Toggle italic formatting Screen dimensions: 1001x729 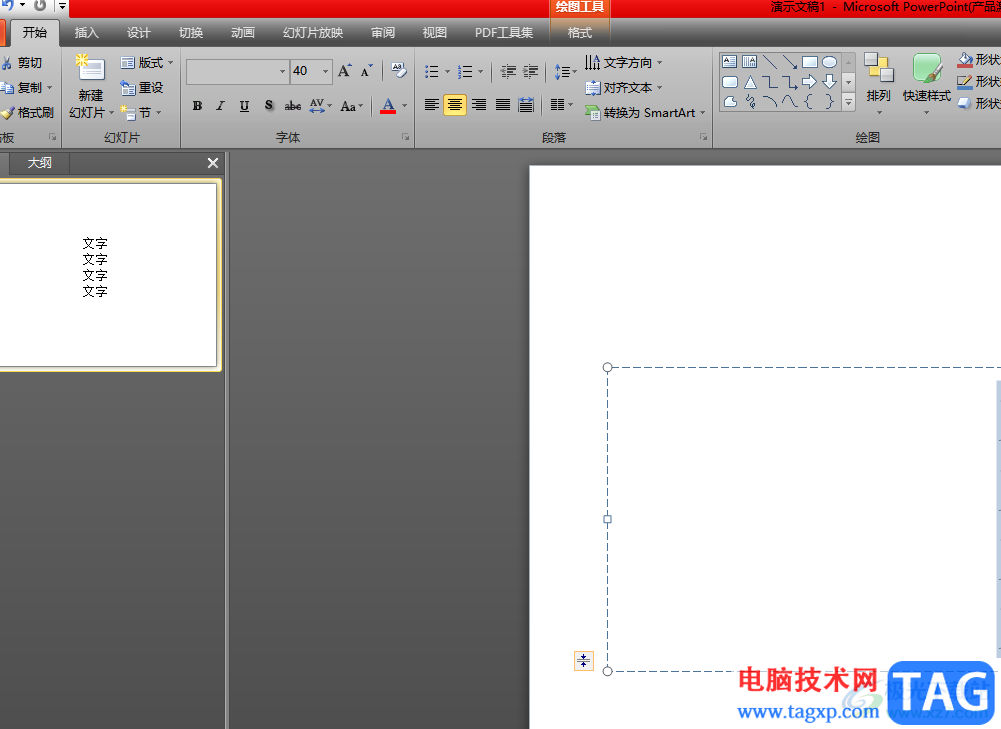click(x=220, y=106)
